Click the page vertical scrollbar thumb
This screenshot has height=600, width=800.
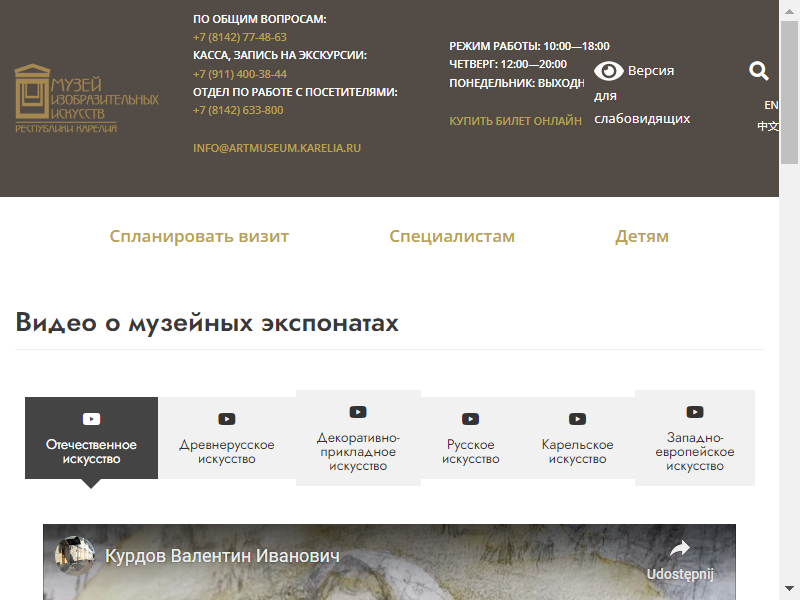[x=789, y=92]
